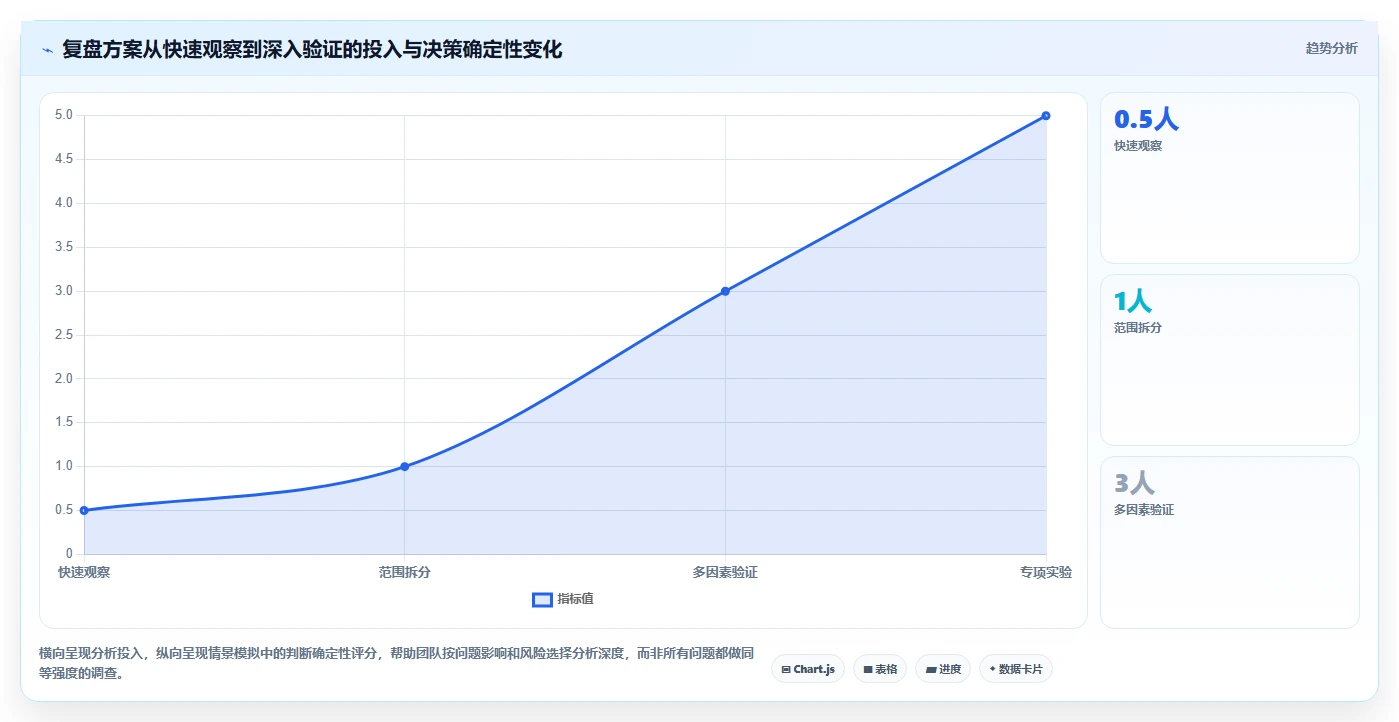The image size is (1399, 722).
Task: Click the description text beginning 横向呈现分析投入
Action: [x=396, y=663]
